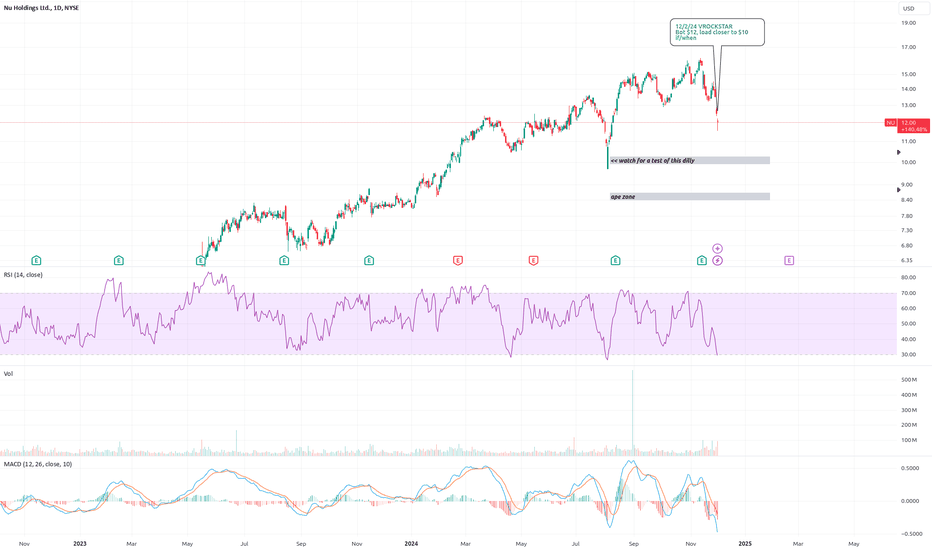
Task: Click the 100 M volume scale value
Action: coord(909,441)
